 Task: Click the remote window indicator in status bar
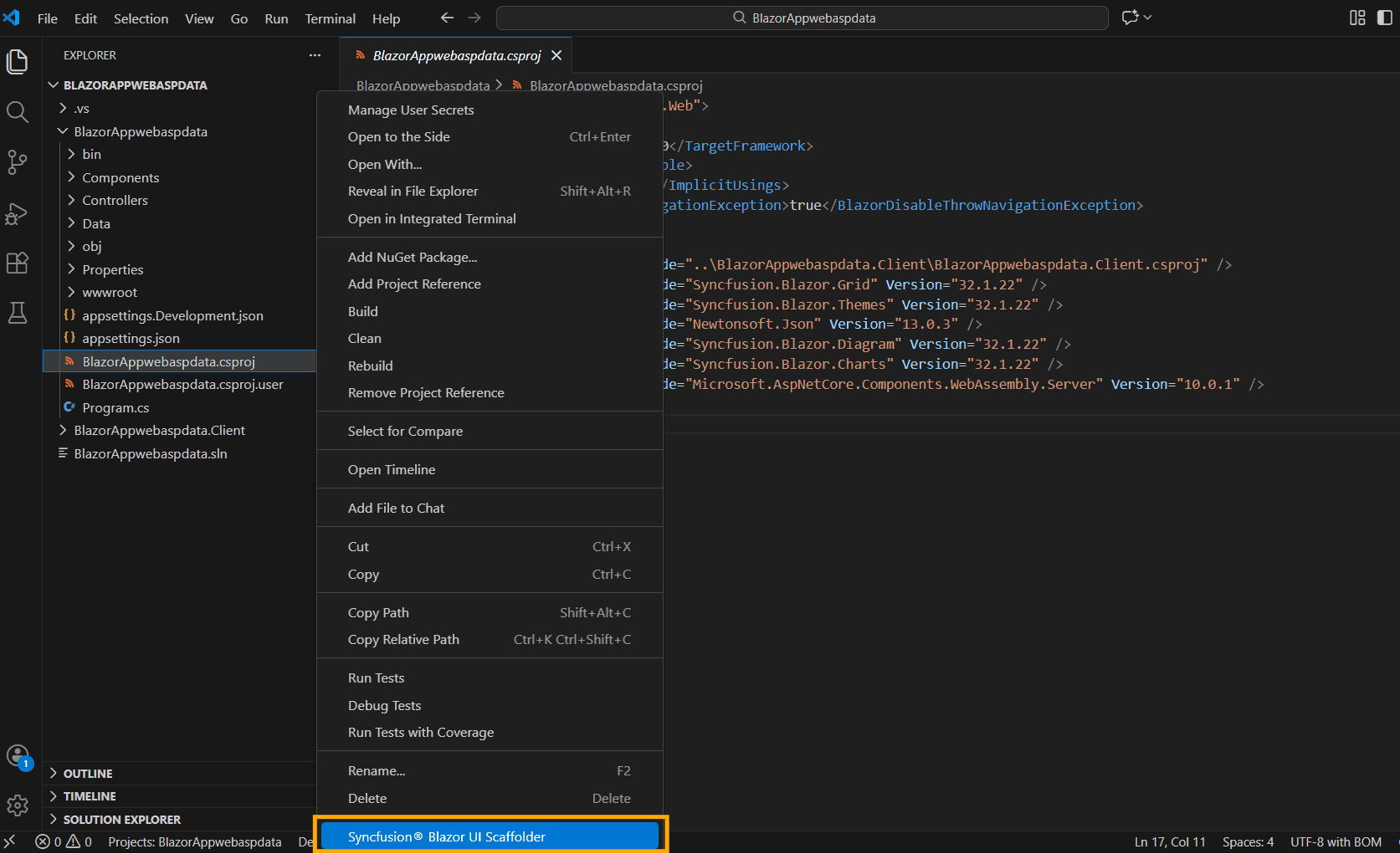tap(10, 841)
